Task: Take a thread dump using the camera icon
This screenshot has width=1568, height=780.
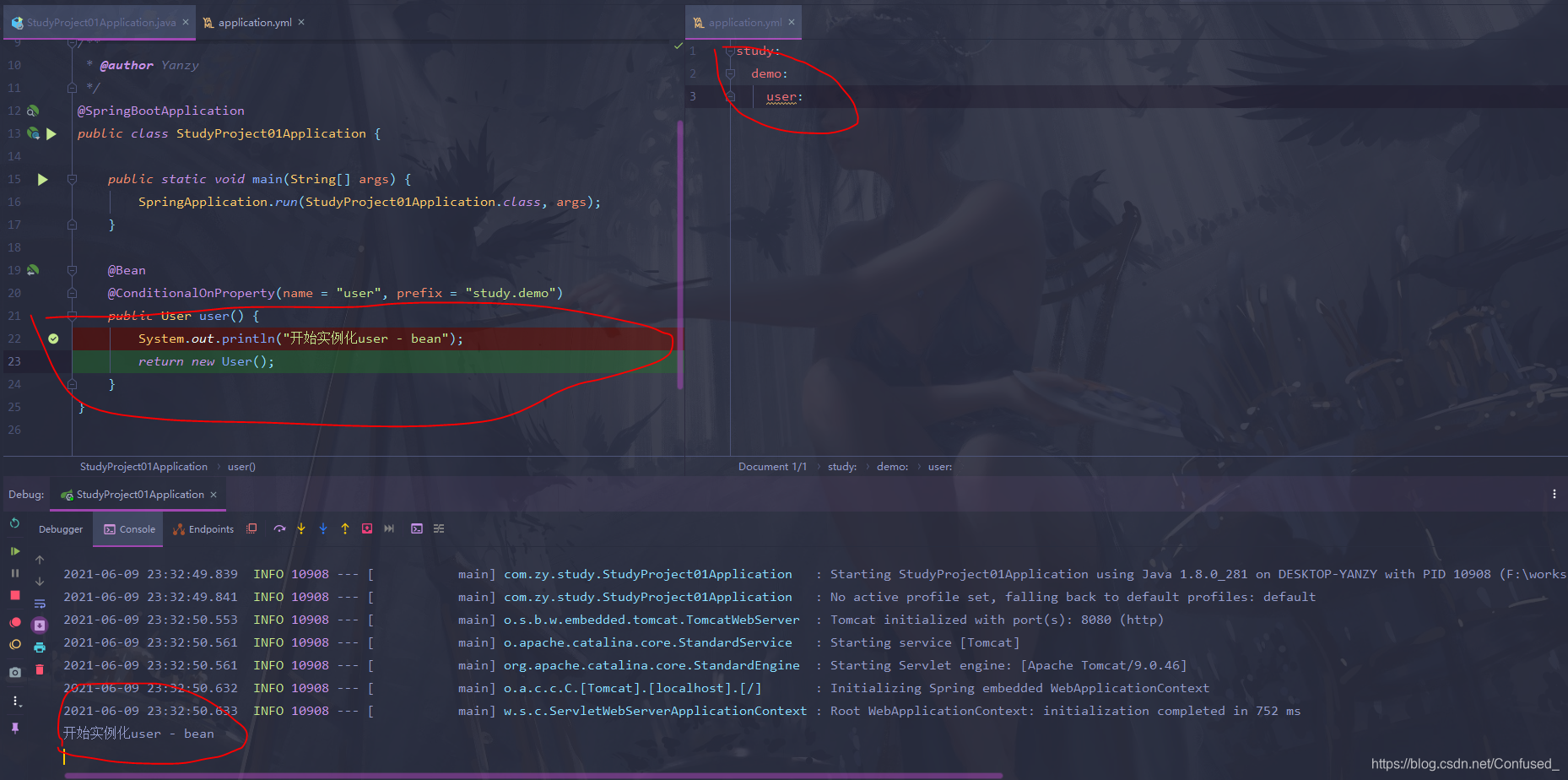Action: pos(14,672)
